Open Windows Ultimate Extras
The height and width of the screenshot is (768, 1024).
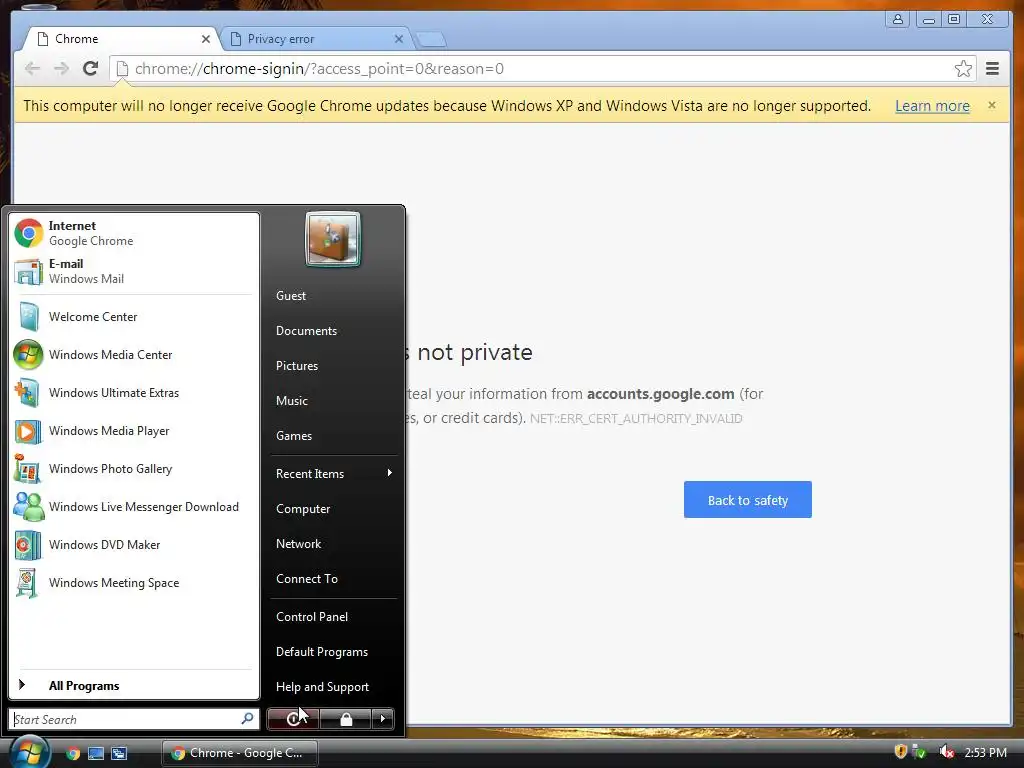pyautogui.click(x=134, y=392)
